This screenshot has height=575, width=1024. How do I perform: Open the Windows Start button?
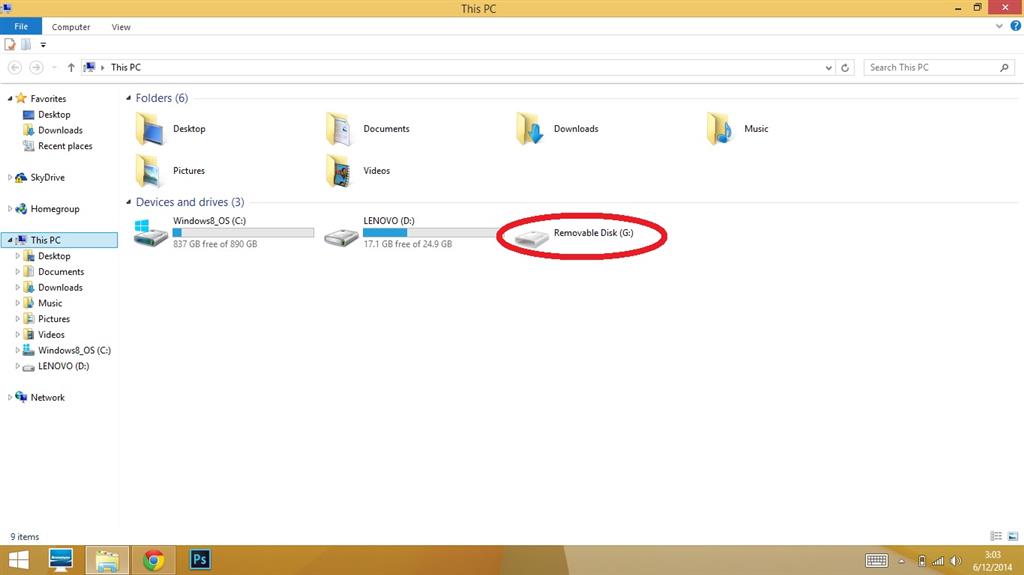pos(18,560)
